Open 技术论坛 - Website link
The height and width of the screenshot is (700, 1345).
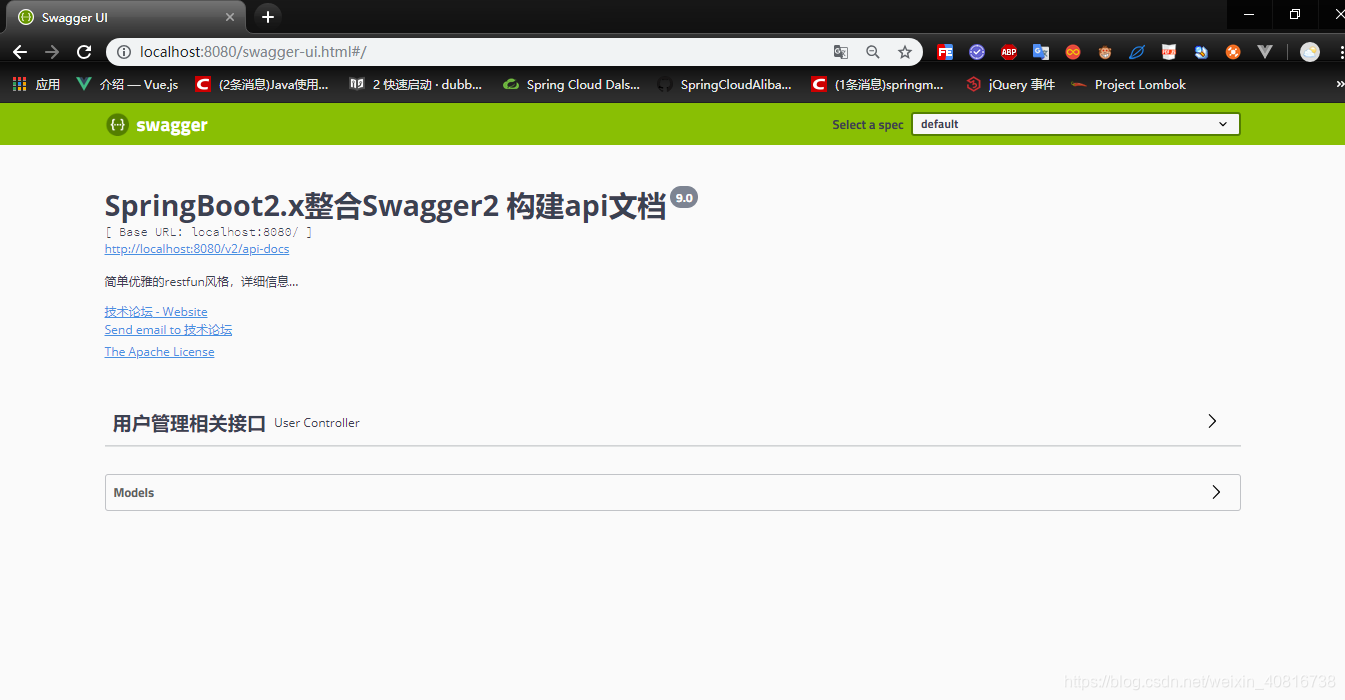pyautogui.click(x=156, y=312)
